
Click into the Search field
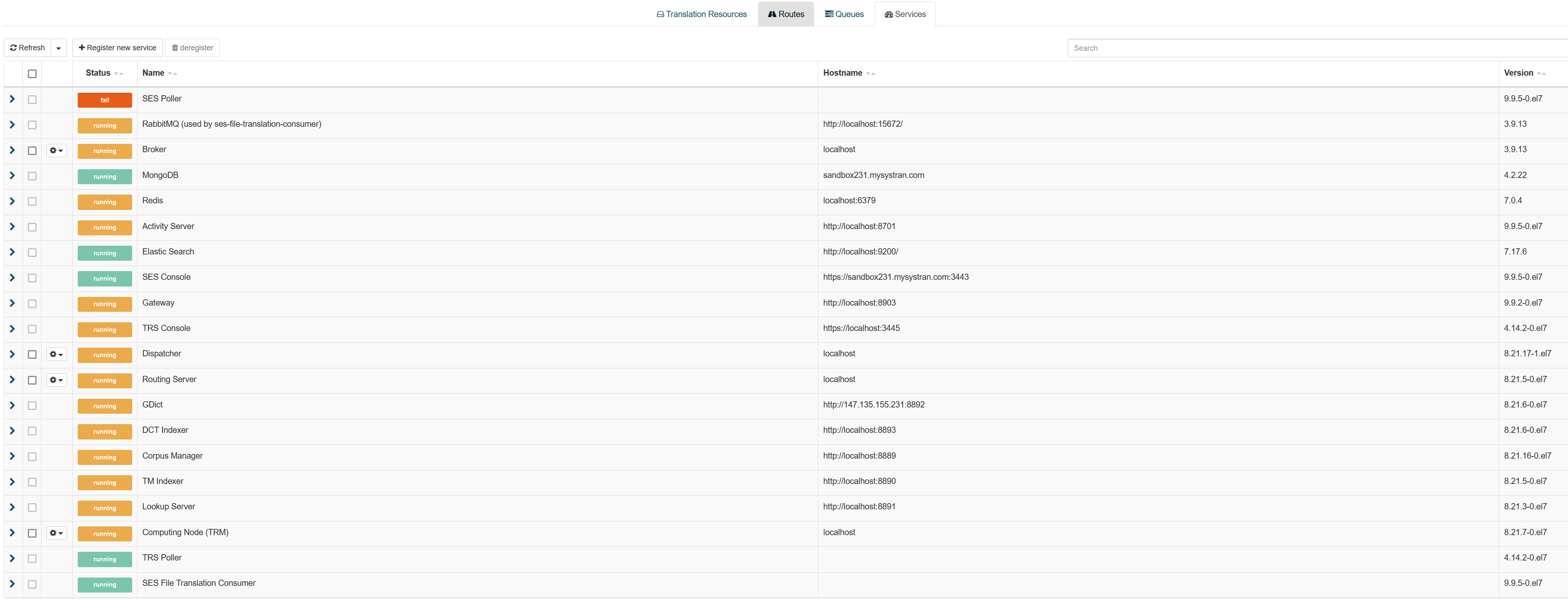point(1318,48)
